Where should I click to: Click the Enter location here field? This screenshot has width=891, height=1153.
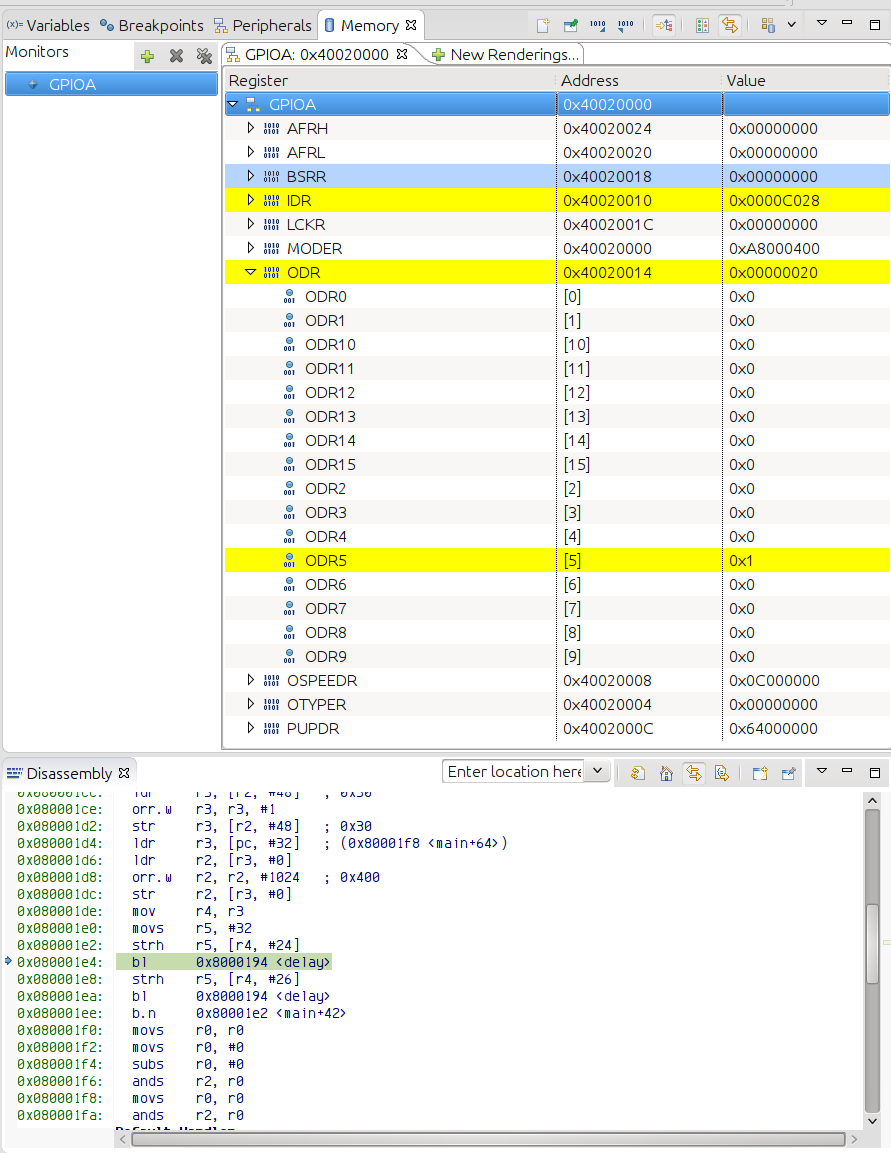(514, 771)
